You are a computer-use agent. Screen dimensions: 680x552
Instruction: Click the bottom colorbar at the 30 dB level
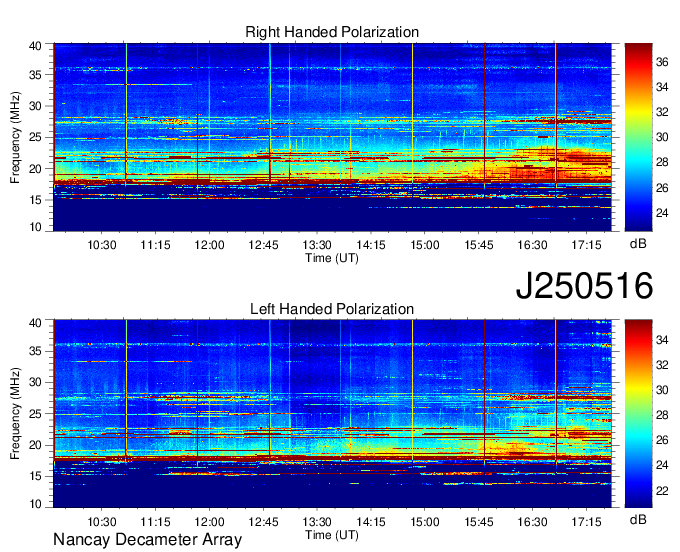pos(638,390)
